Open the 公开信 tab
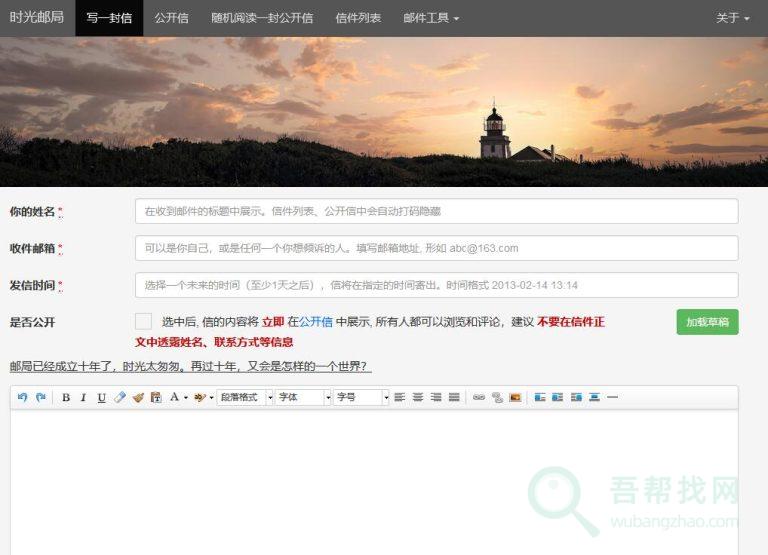768x555 pixels. [x=171, y=18]
